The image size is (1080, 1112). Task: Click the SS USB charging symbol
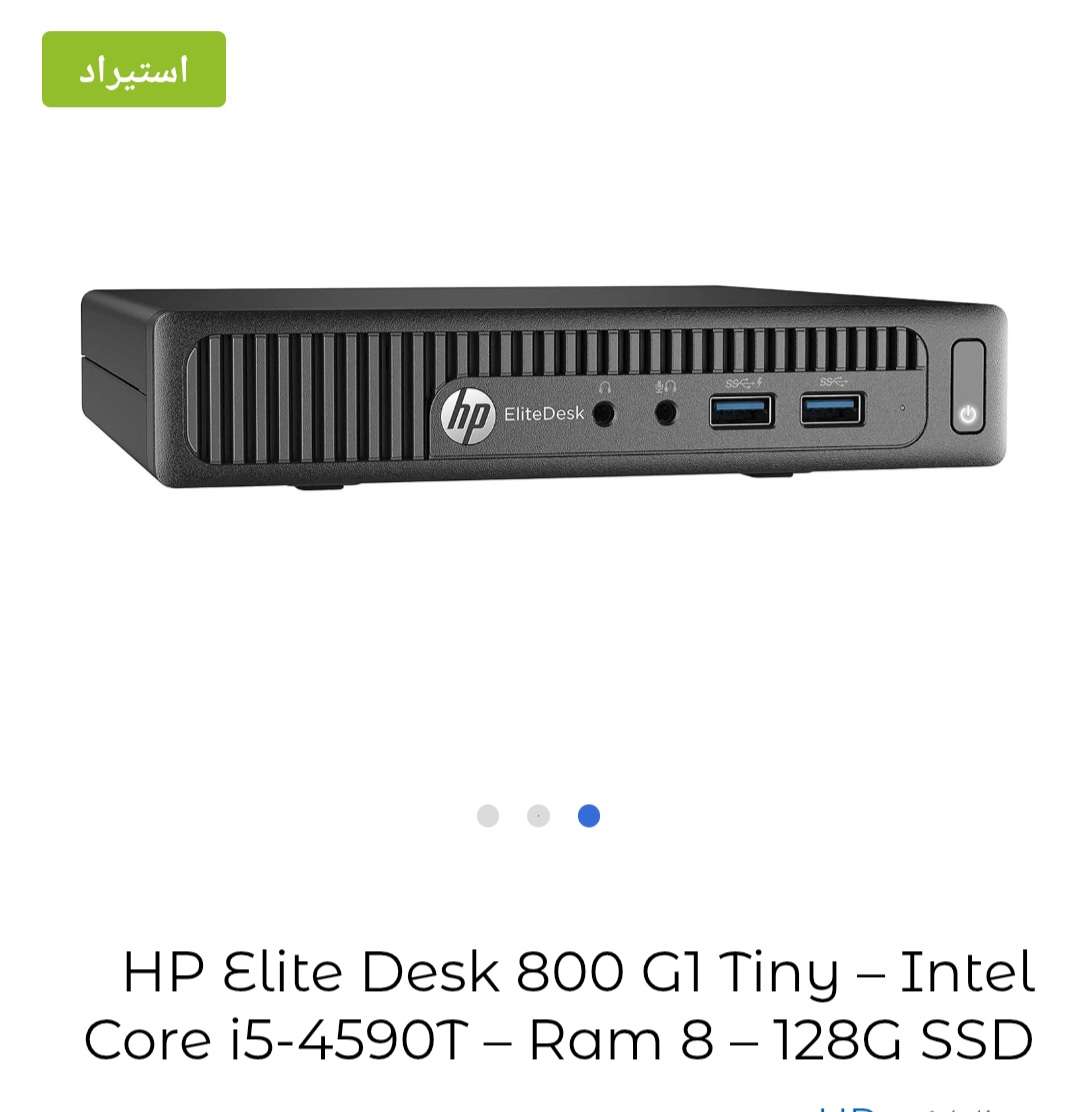point(743,383)
